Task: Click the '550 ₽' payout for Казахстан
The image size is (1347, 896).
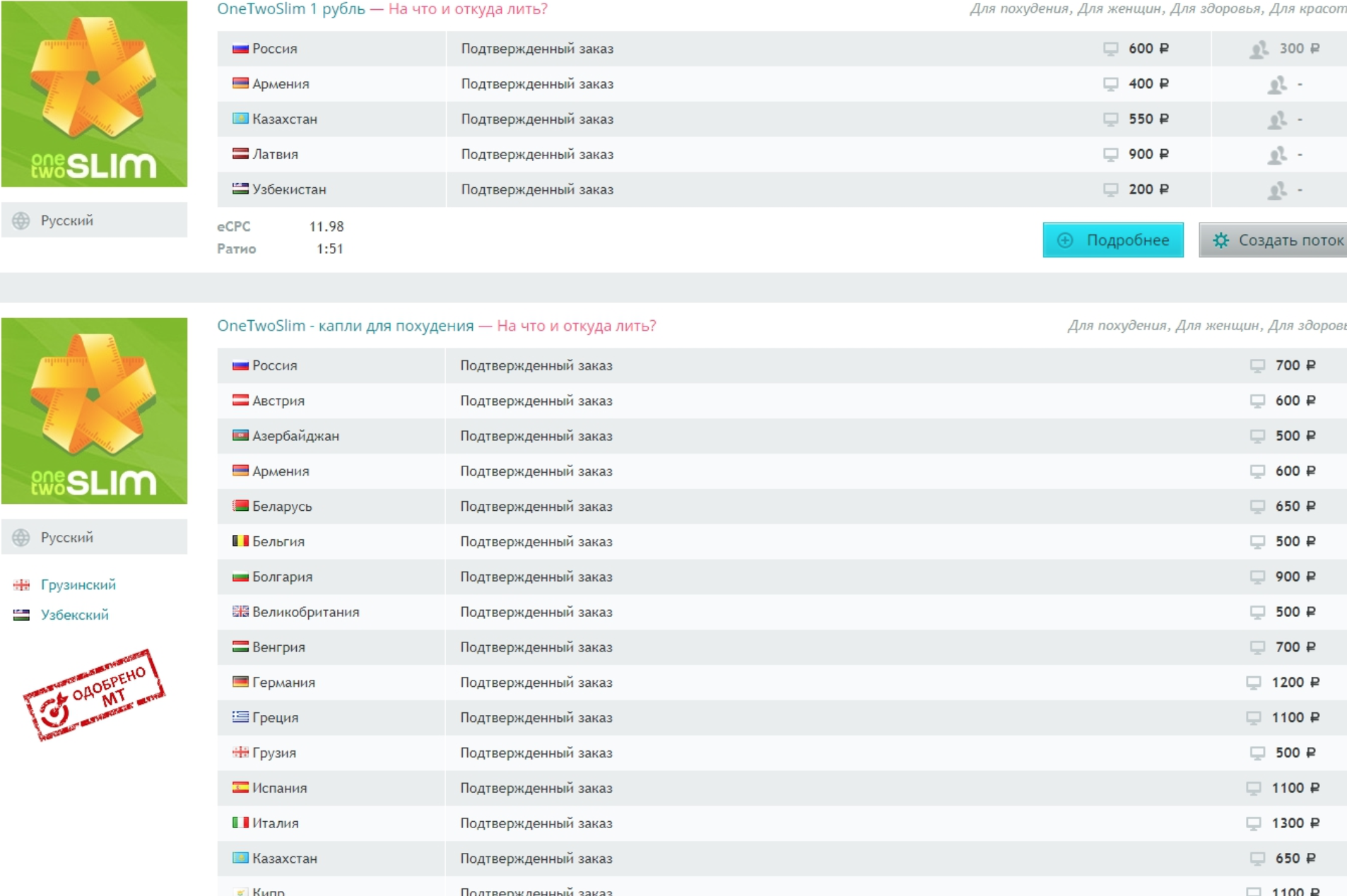Action: [1148, 119]
